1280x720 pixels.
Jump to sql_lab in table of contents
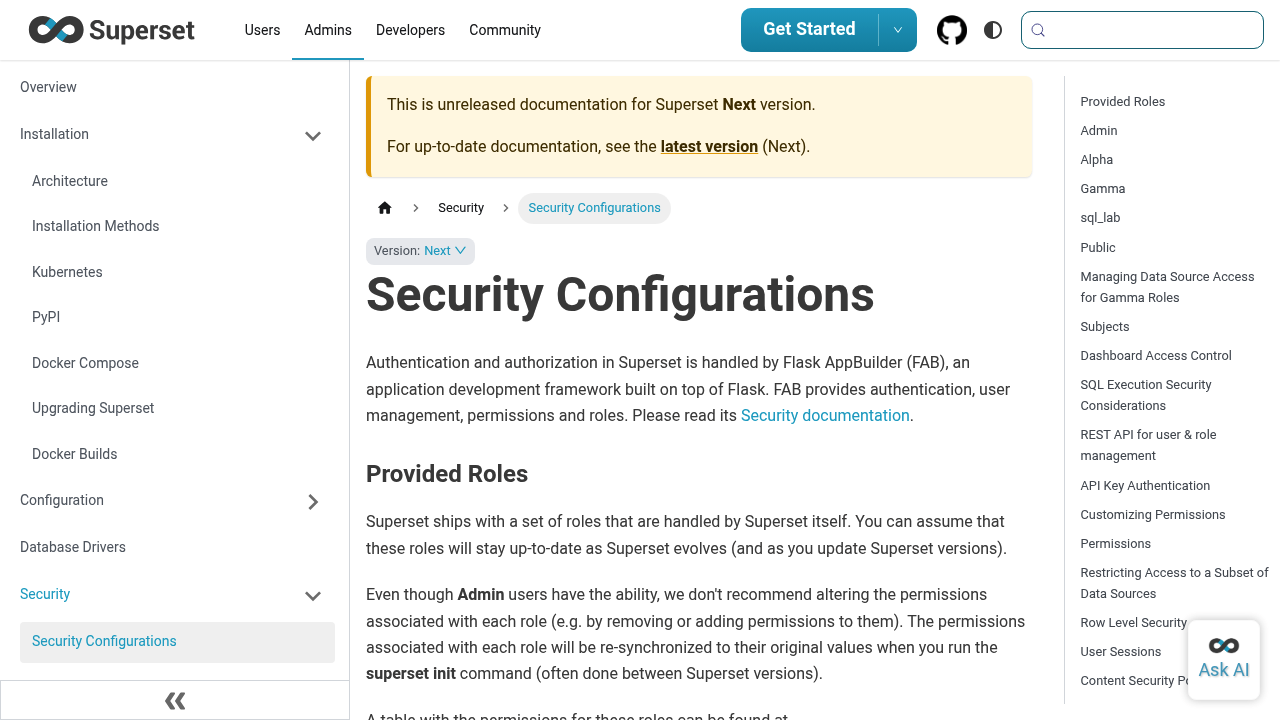point(1100,218)
